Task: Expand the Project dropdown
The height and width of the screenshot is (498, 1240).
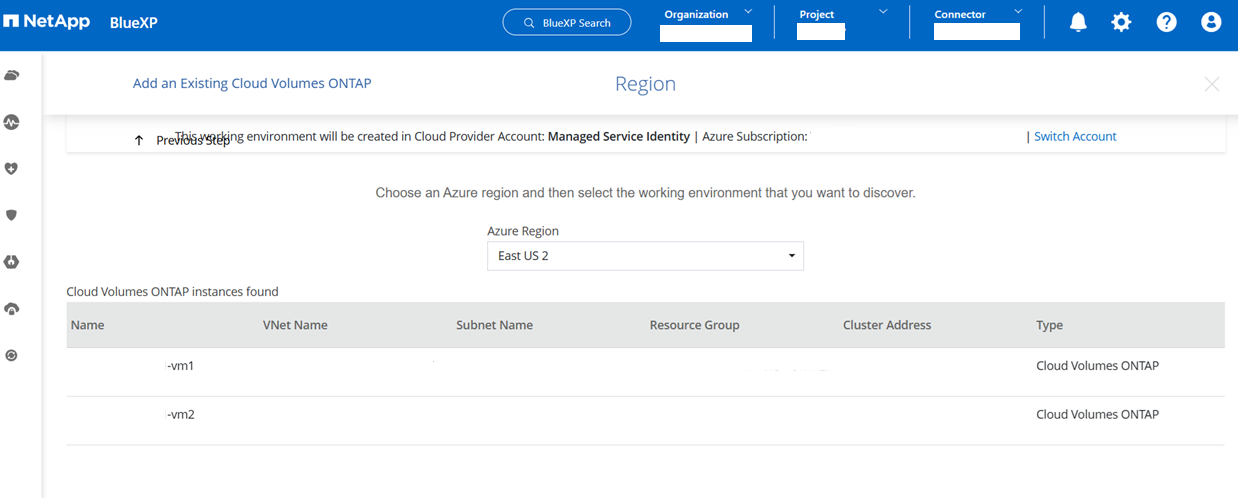Action: coord(842,15)
